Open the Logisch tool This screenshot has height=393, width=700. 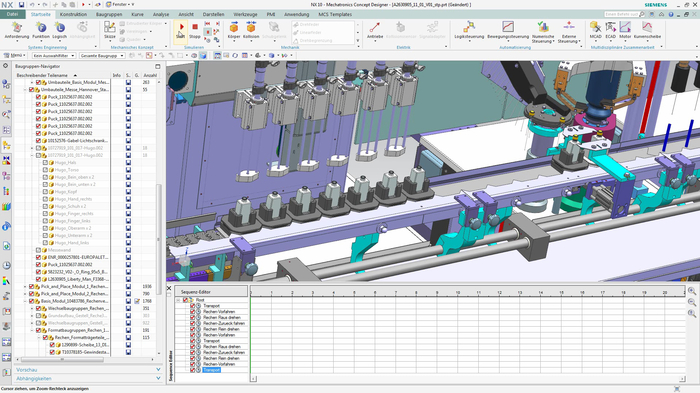pos(59,30)
